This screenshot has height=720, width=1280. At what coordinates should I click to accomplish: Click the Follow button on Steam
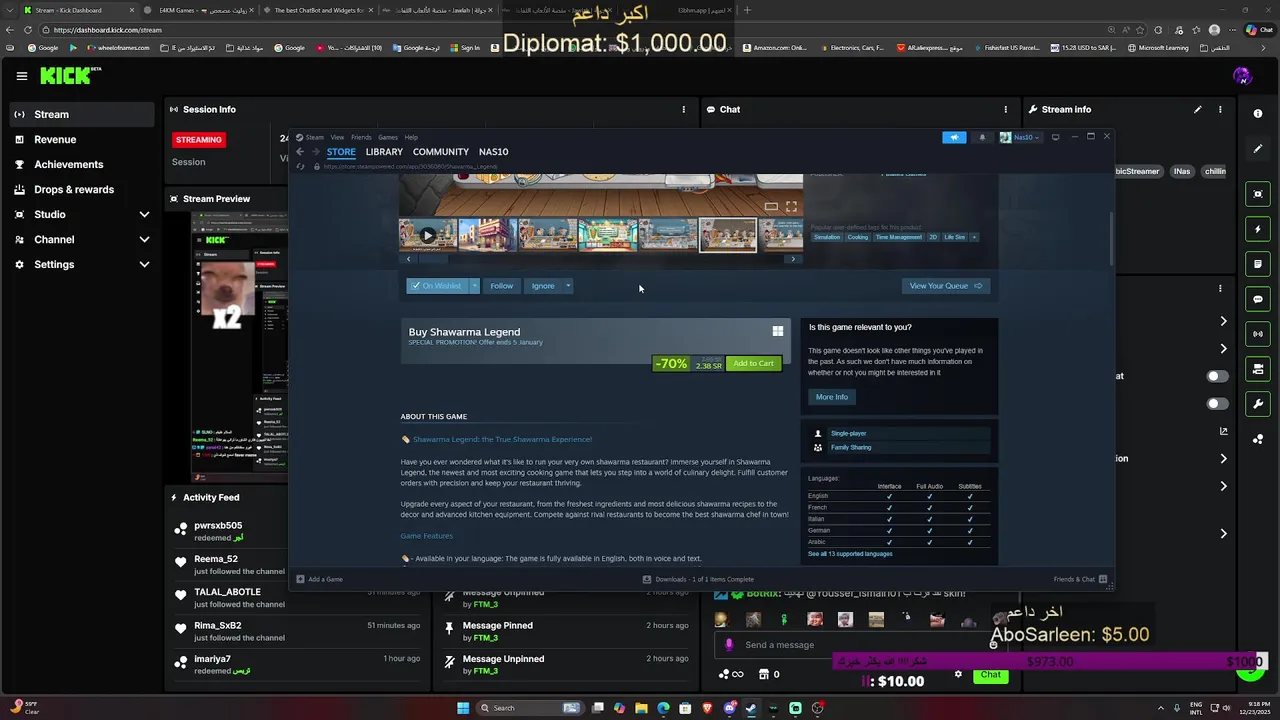coord(501,286)
